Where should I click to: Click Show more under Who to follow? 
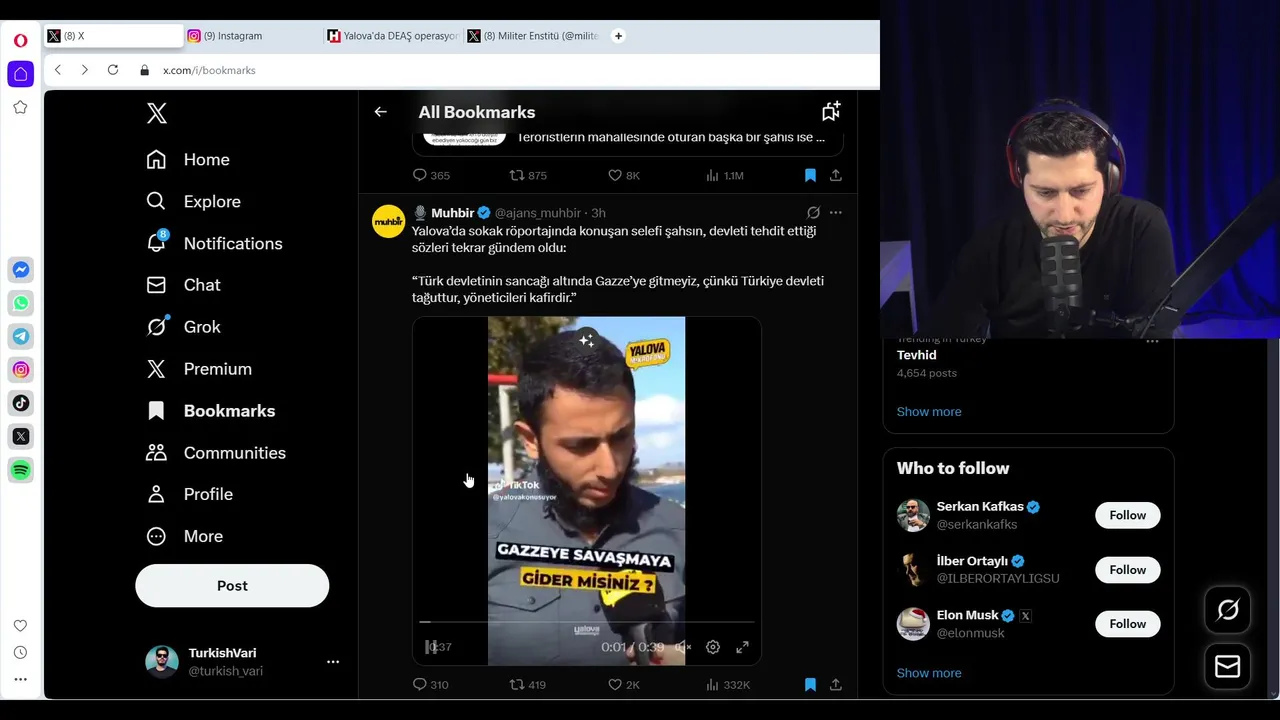[929, 673]
